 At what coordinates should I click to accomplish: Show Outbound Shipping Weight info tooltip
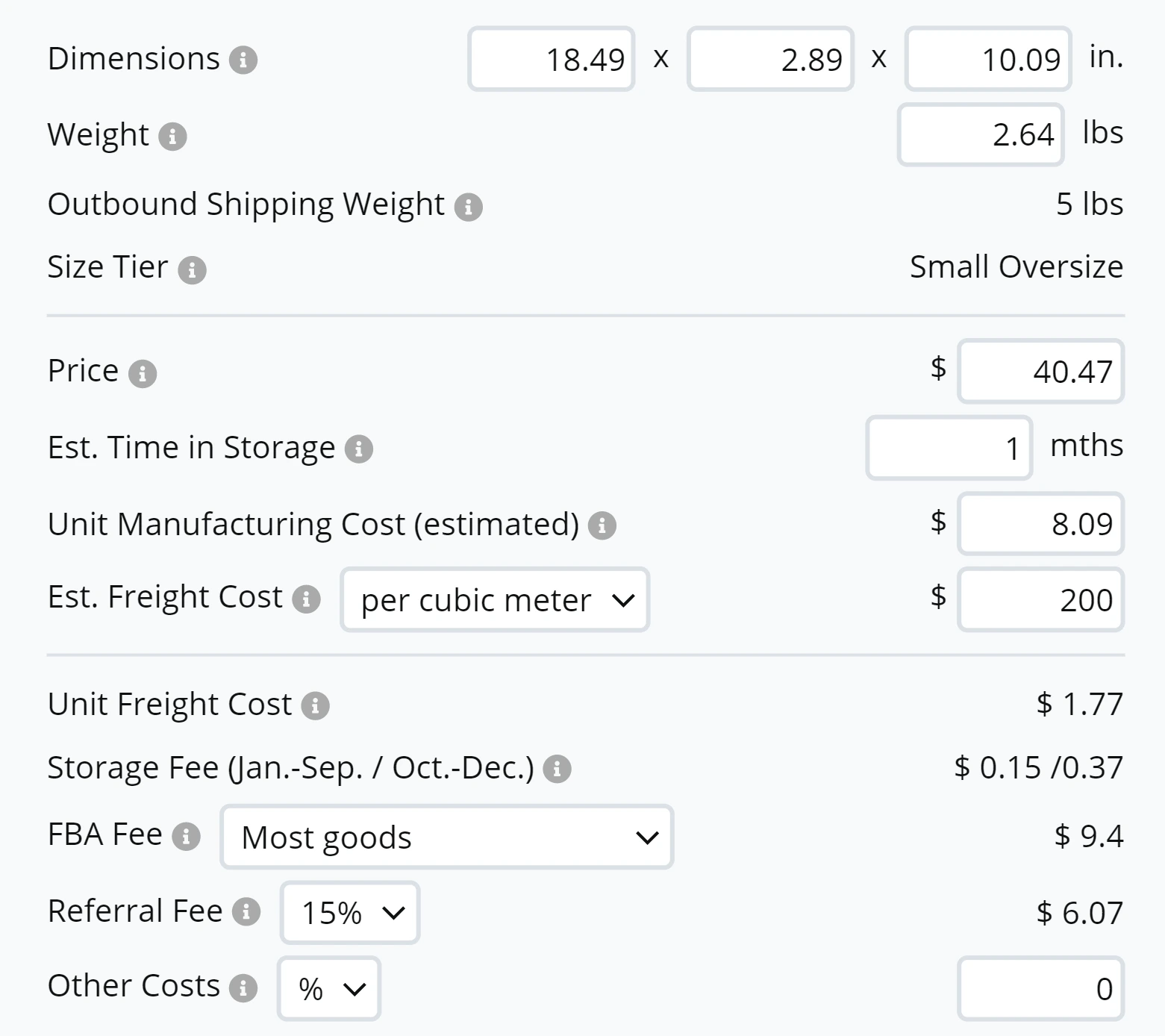tap(469, 207)
